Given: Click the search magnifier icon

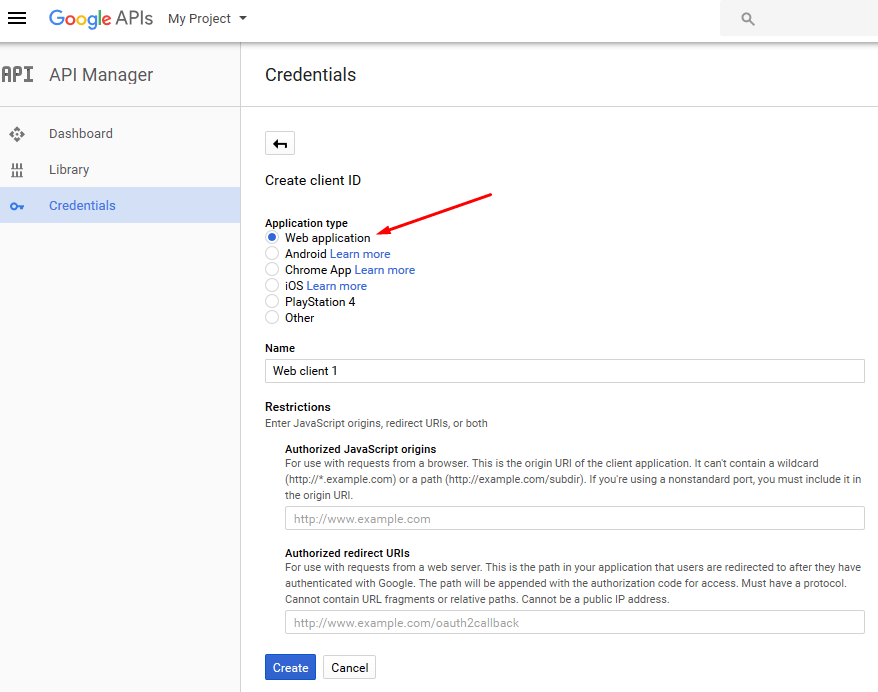Looking at the screenshot, I should click(748, 19).
